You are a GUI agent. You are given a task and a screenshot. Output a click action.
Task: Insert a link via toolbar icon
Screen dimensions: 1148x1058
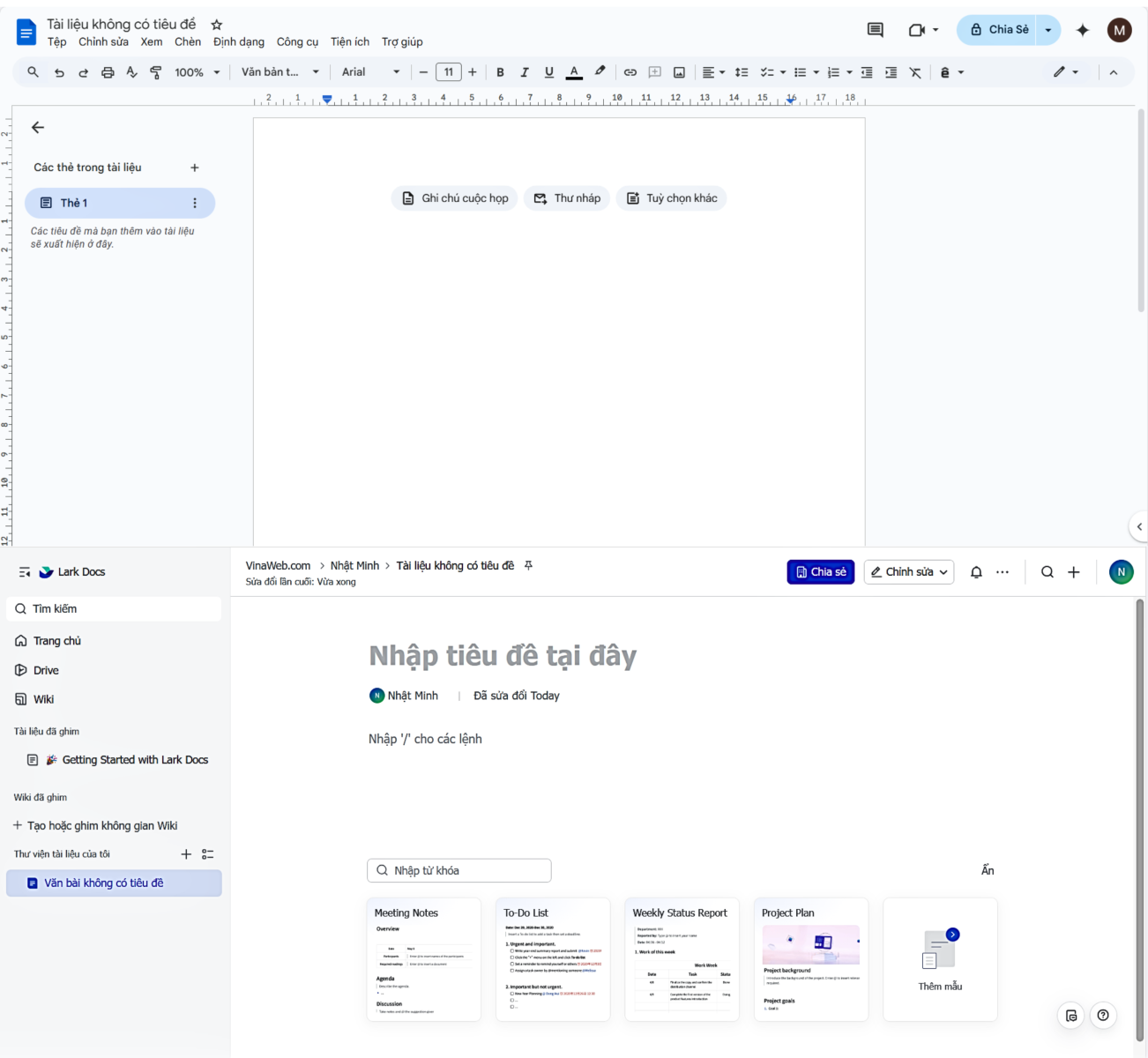tap(630, 71)
